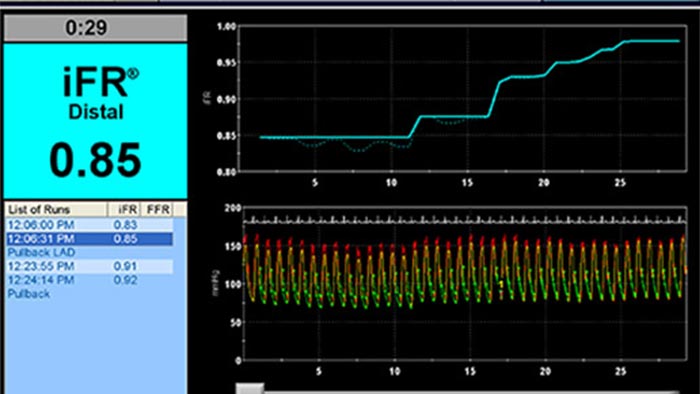Click the timeline scrollbar thumb below the waveform

[x=250, y=388]
